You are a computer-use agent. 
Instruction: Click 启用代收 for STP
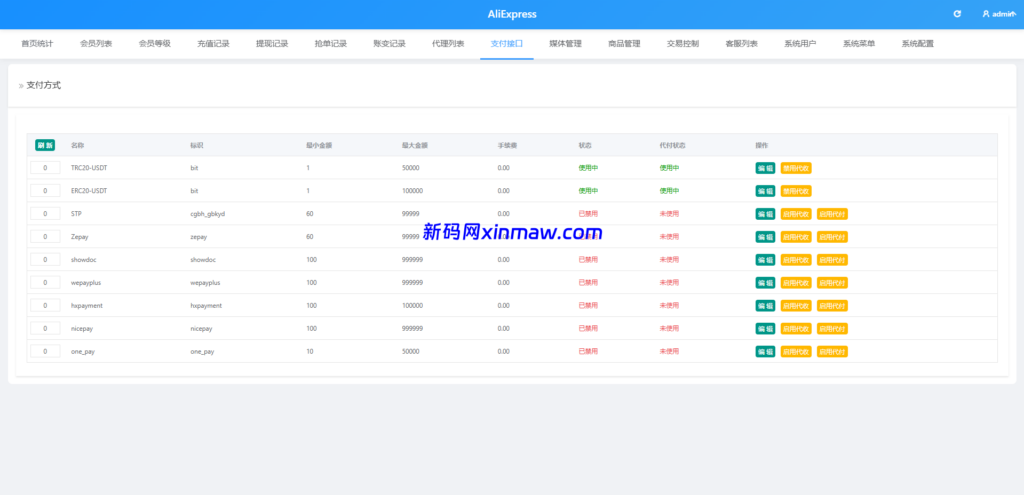pyautogui.click(x=796, y=214)
